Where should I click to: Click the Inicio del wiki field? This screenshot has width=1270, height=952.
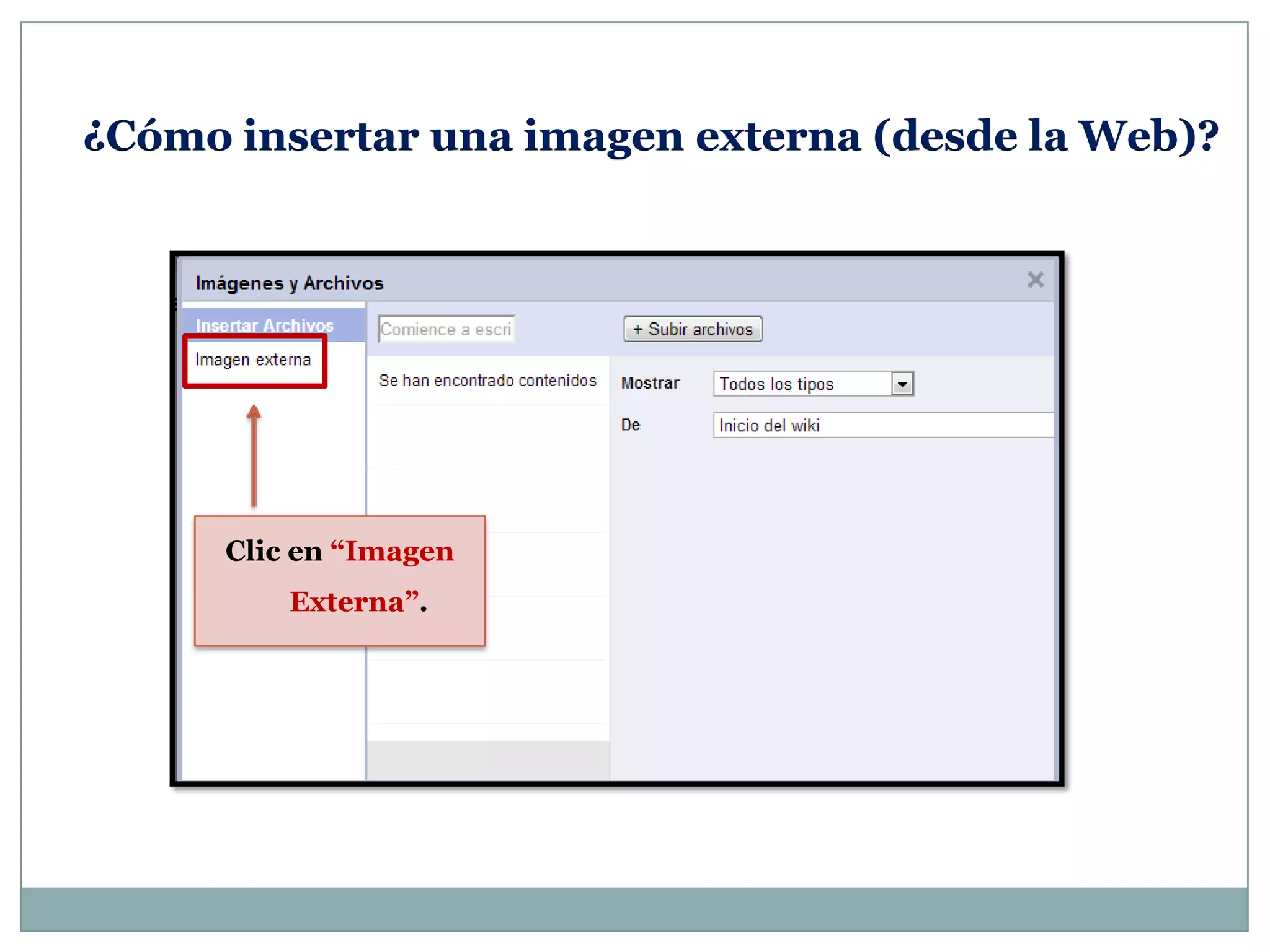point(883,425)
